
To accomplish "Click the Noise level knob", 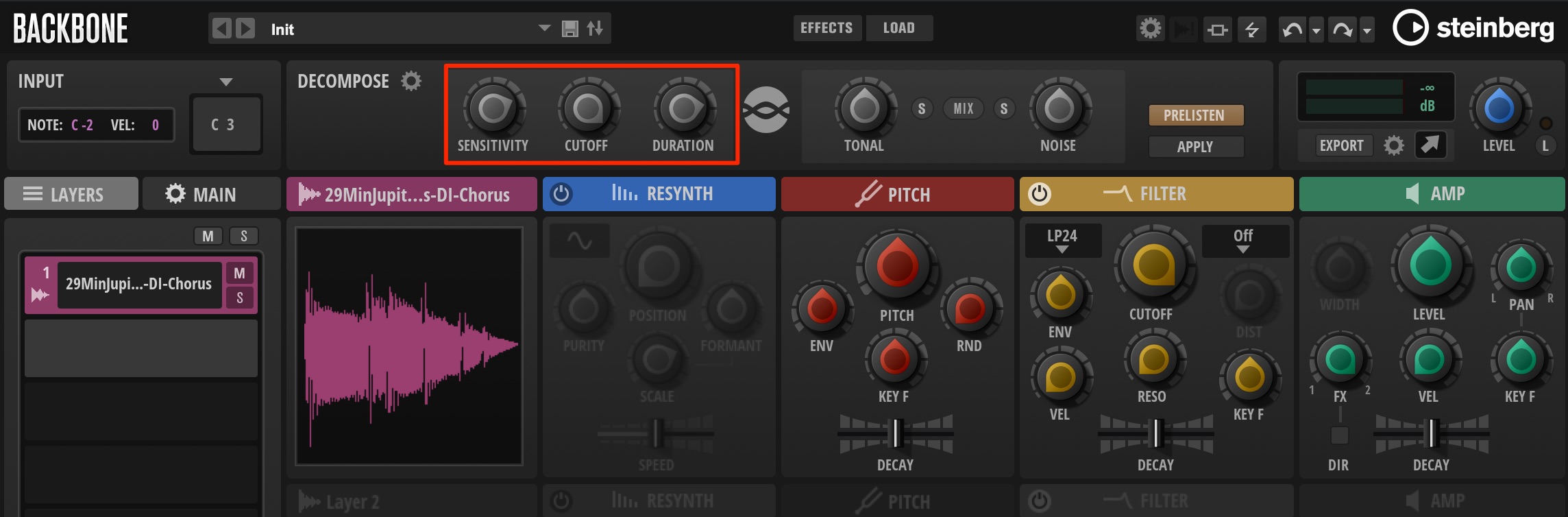I will pyautogui.click(x=1059, y=108).
